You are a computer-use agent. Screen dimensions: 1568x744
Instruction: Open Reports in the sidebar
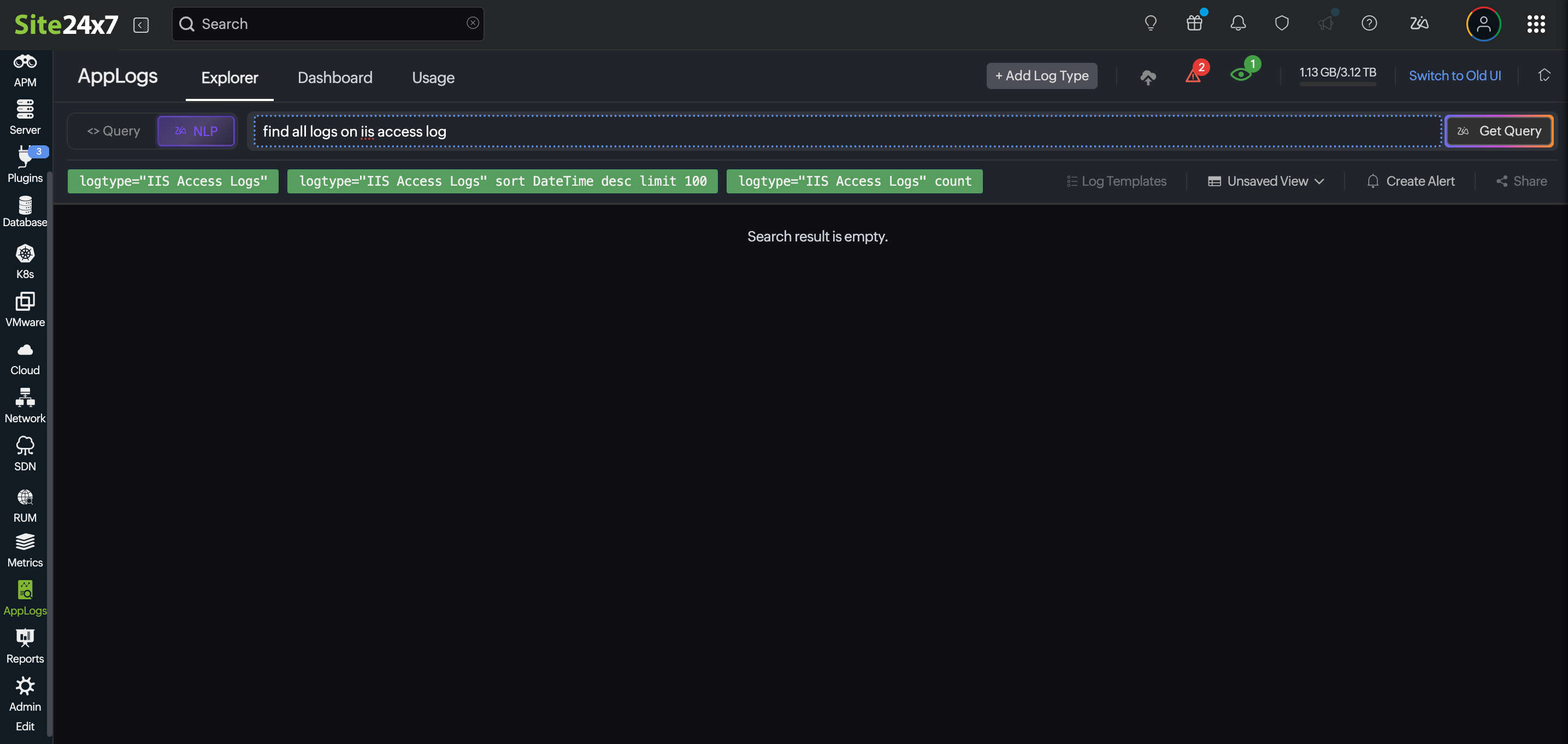25,647
